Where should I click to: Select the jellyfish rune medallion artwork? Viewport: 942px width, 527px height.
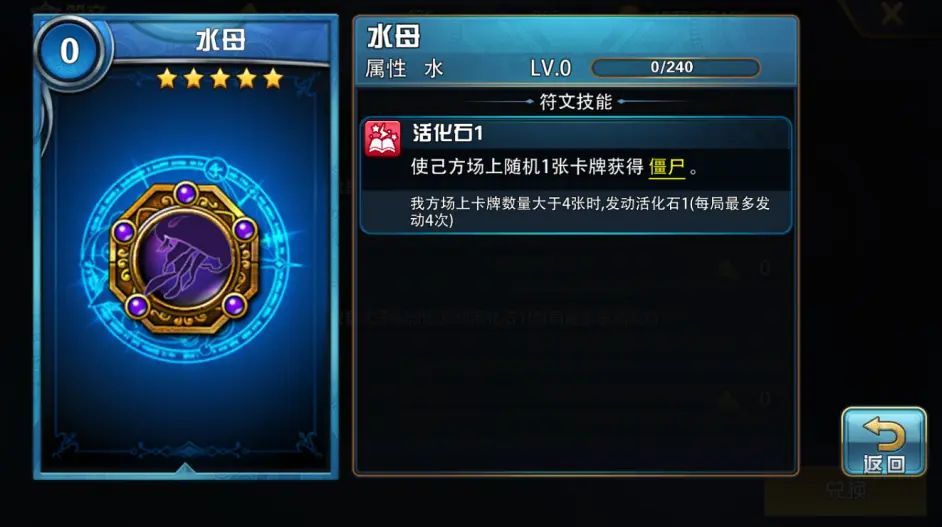pos(184,259)
